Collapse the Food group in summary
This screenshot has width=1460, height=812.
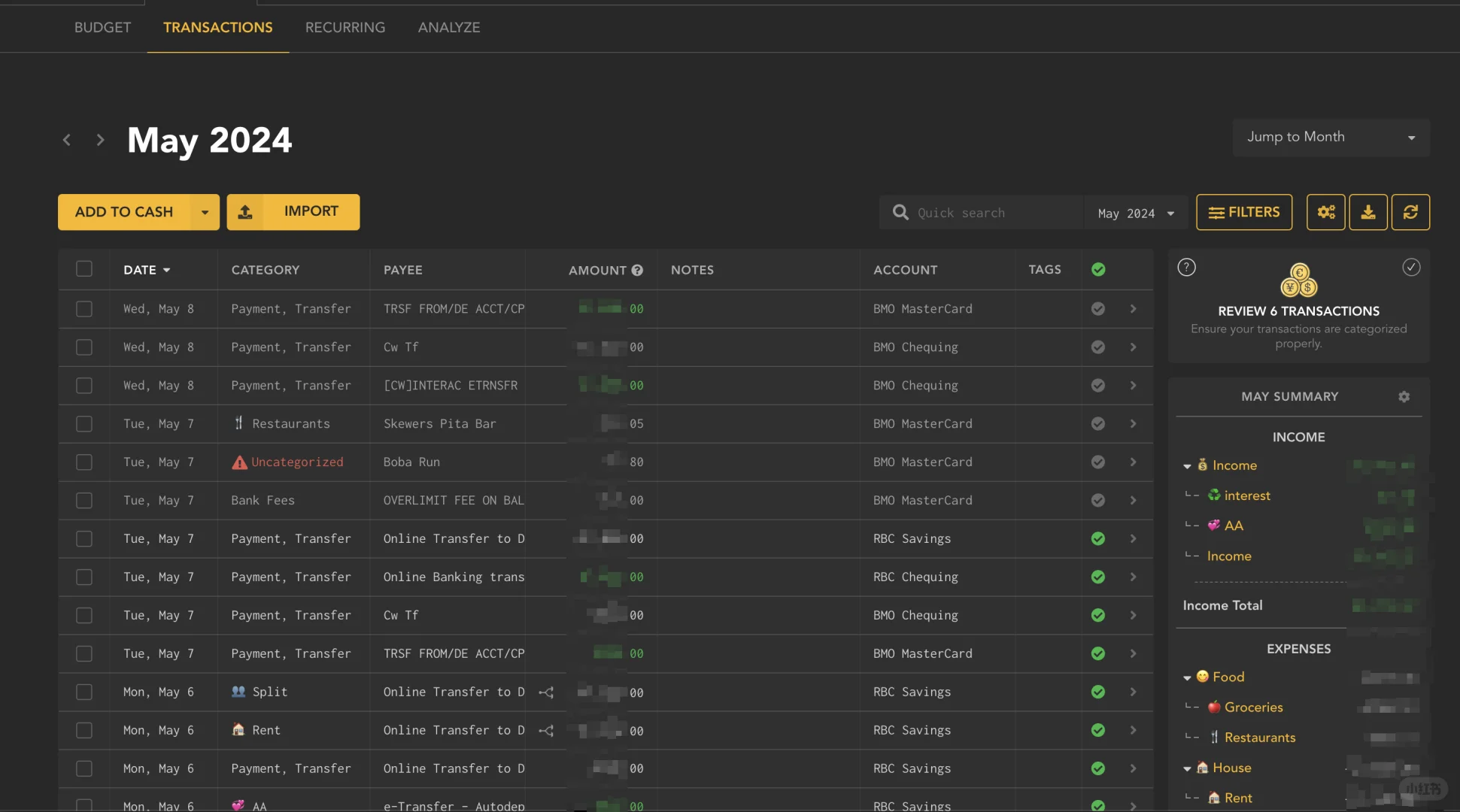click(x=1187, y=677)
